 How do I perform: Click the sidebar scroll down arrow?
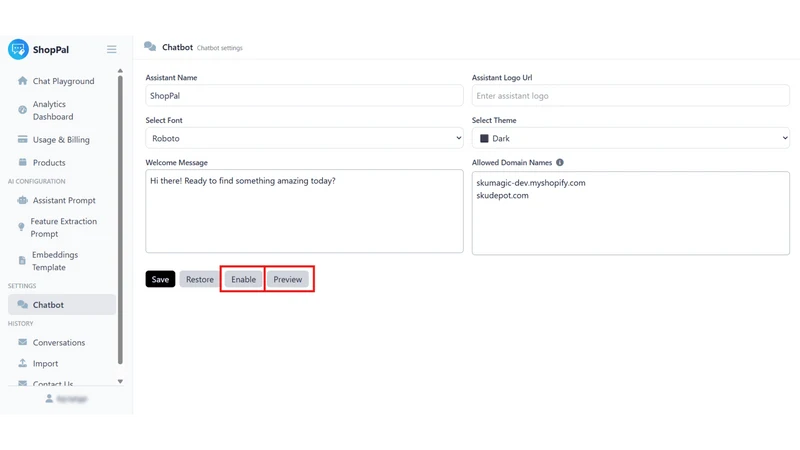click(x=120, y=381)
